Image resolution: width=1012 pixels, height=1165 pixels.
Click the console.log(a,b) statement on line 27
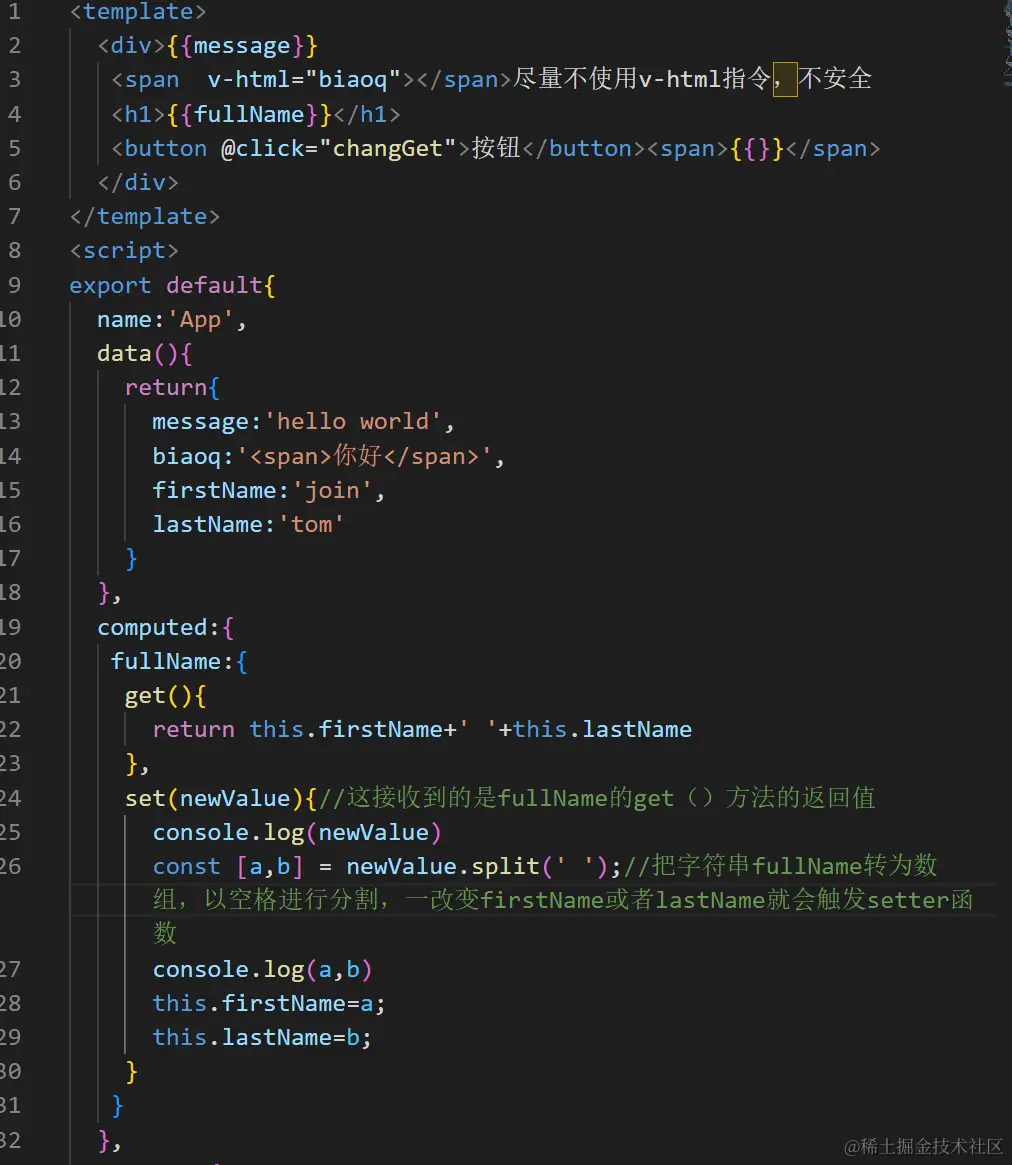pyautogui.click(x=262, y=969)
